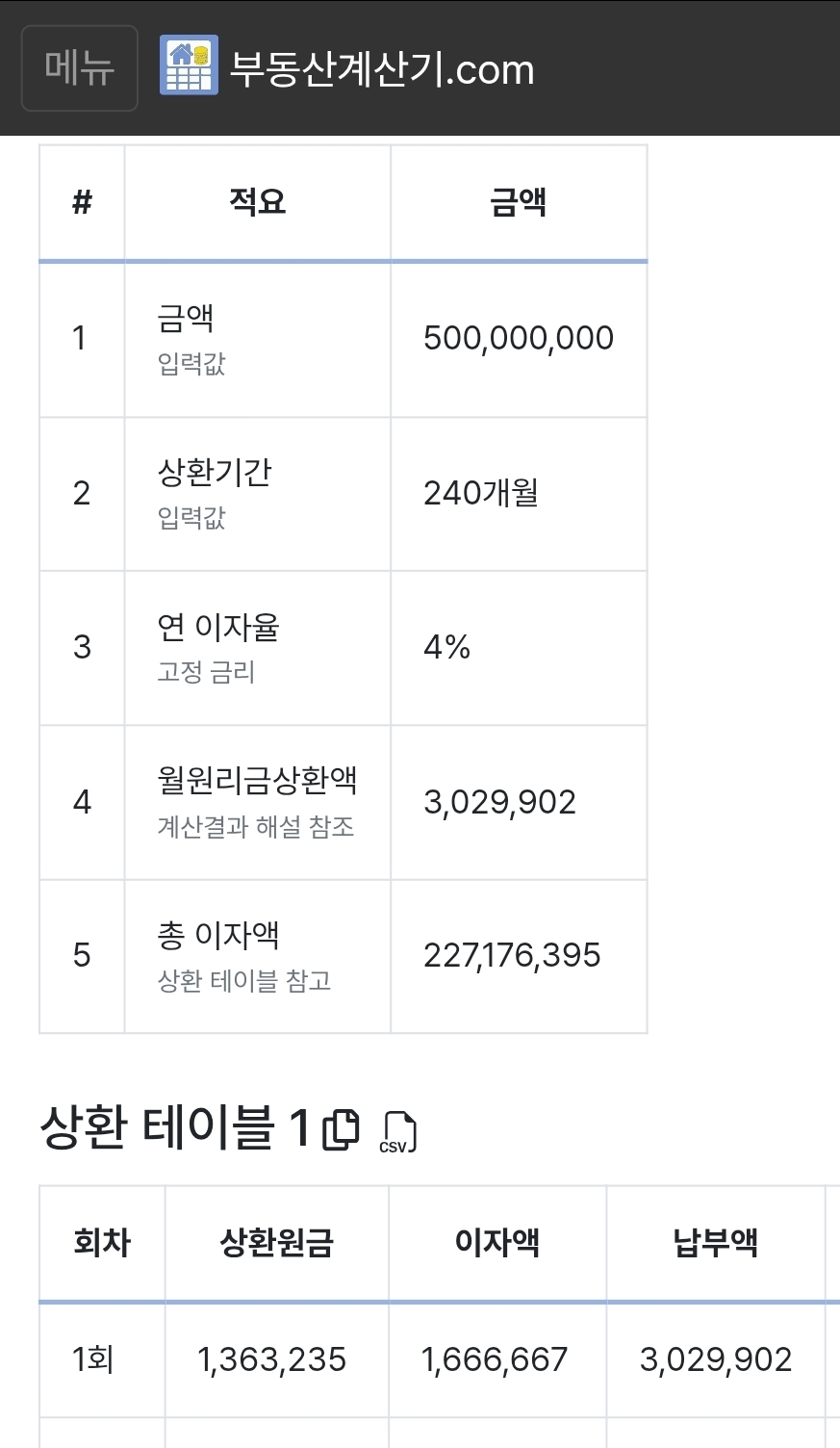
Task: Click the 이자액 column header
Action: 496,1242
